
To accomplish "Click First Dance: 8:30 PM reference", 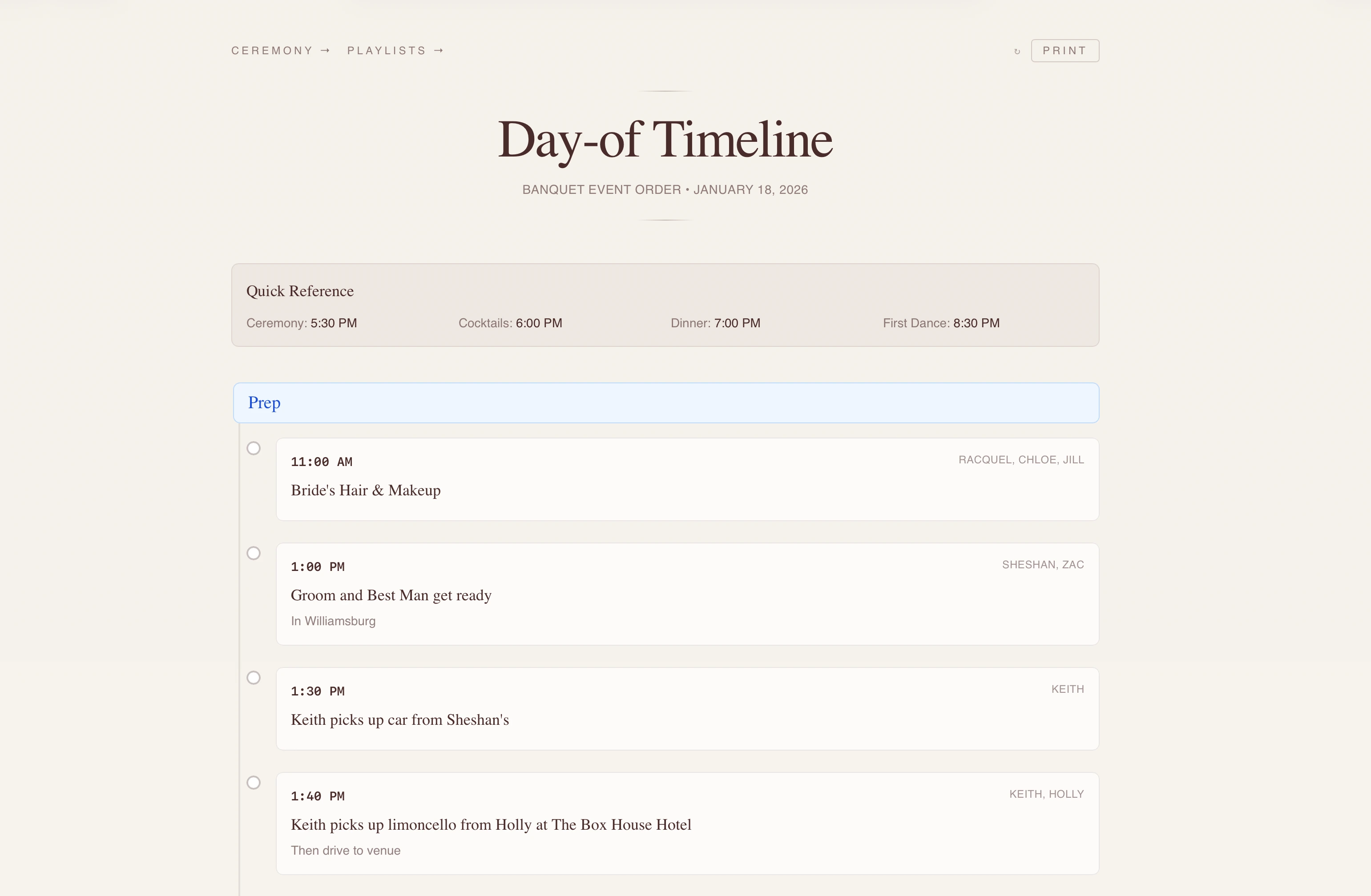I will [941, 323].
